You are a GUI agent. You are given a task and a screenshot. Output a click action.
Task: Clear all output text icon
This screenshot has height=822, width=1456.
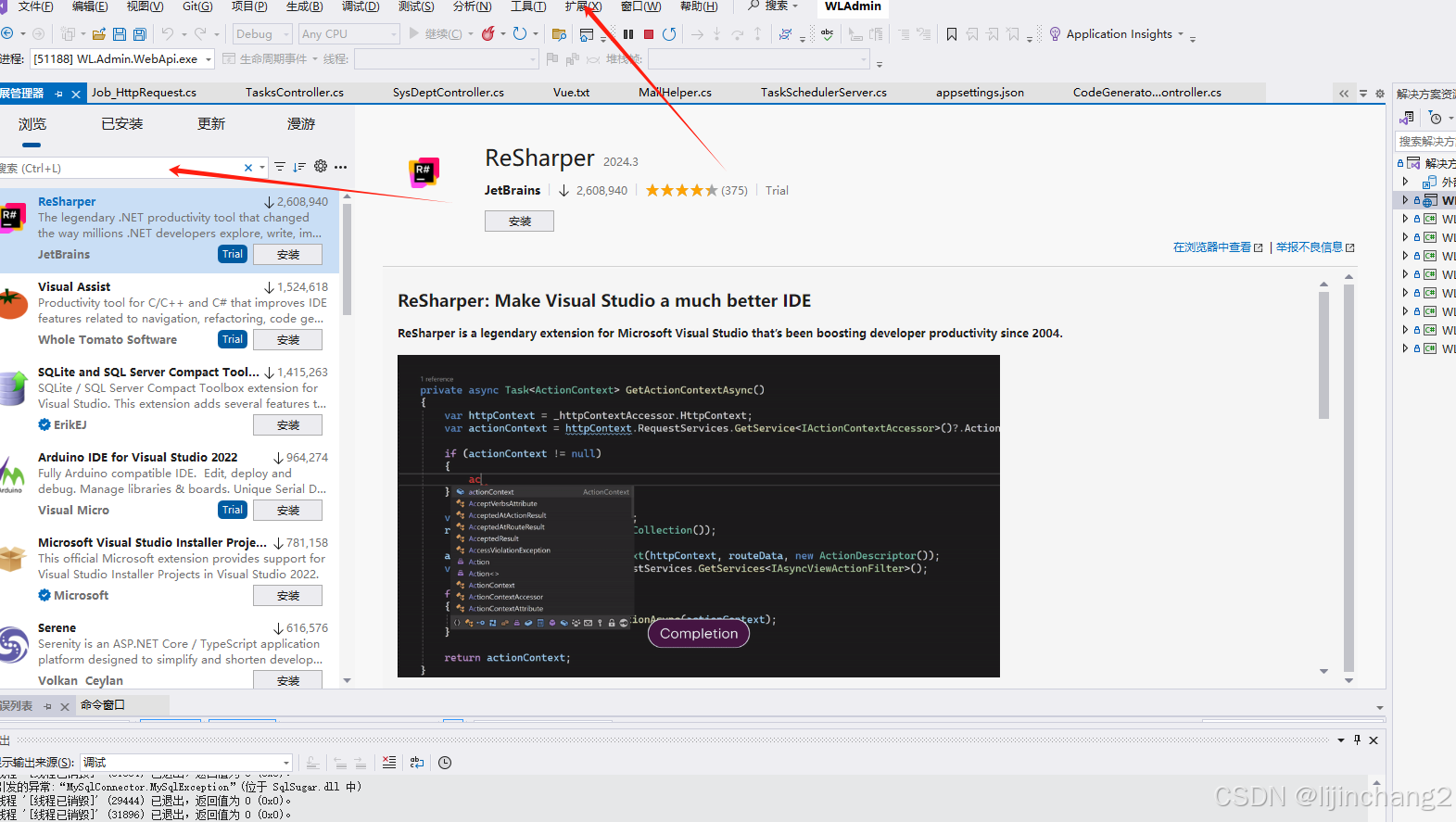(389, 763)
